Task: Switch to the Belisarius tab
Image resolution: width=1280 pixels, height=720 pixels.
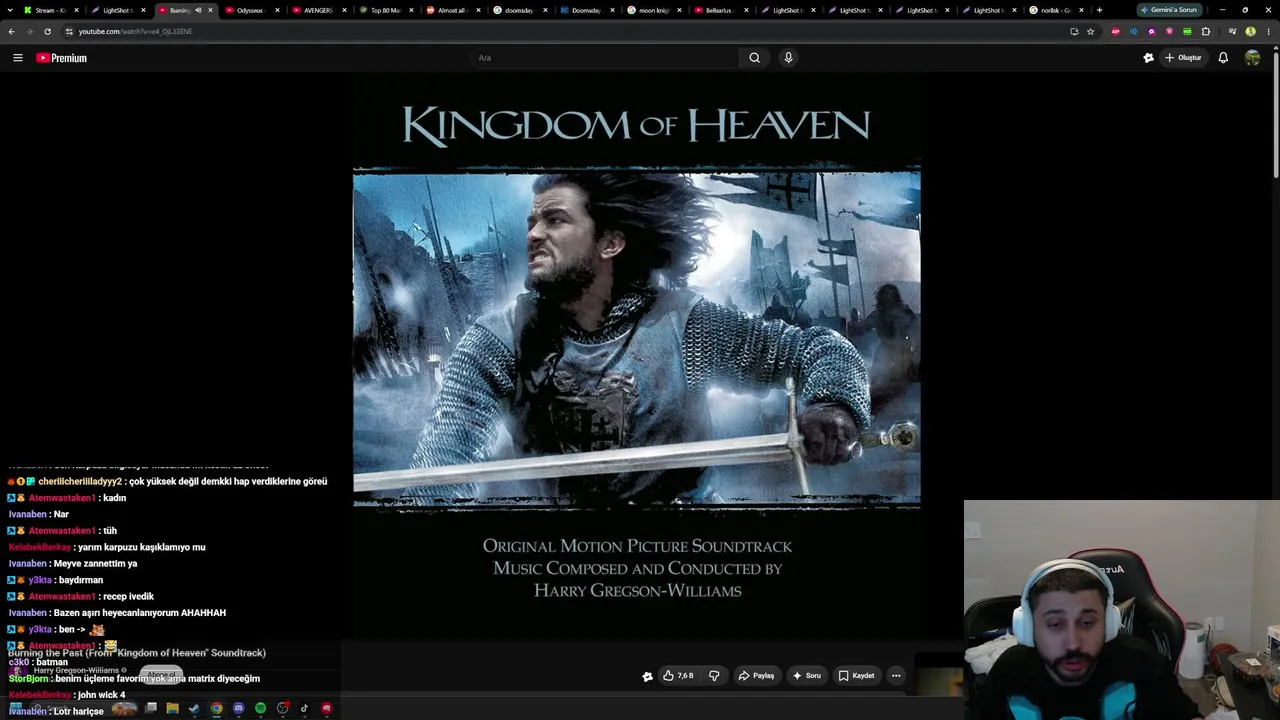Action: click(x=722, y=10)
